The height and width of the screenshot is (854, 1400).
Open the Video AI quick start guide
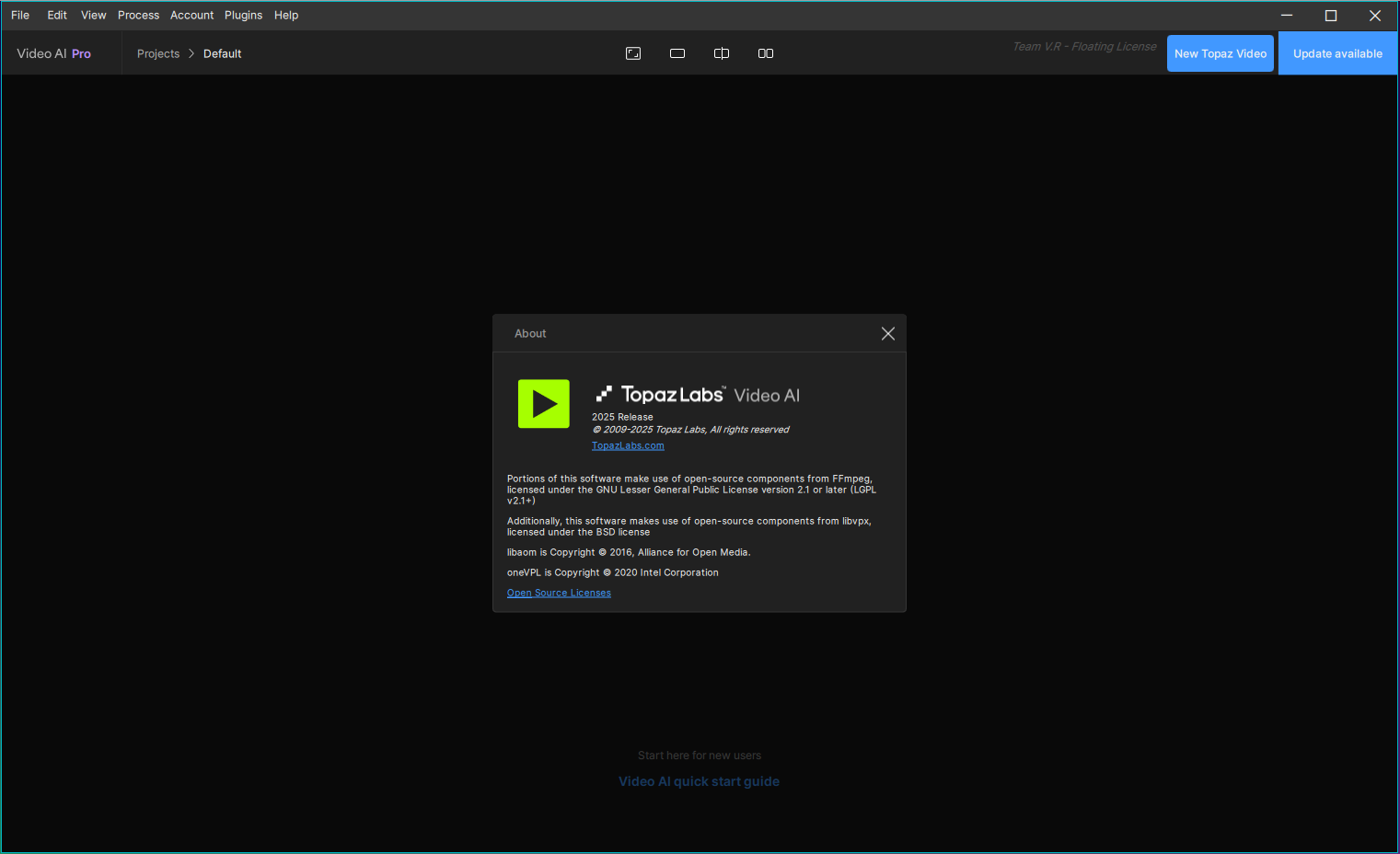[x=700, y=781]
